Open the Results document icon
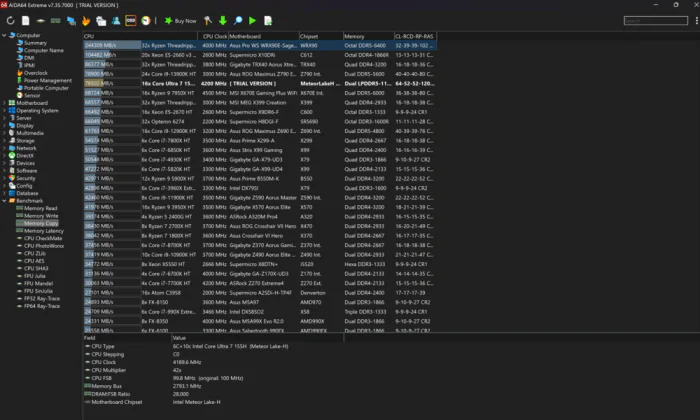Viewport: 700px width, 420px height. [x=268, y=21]
